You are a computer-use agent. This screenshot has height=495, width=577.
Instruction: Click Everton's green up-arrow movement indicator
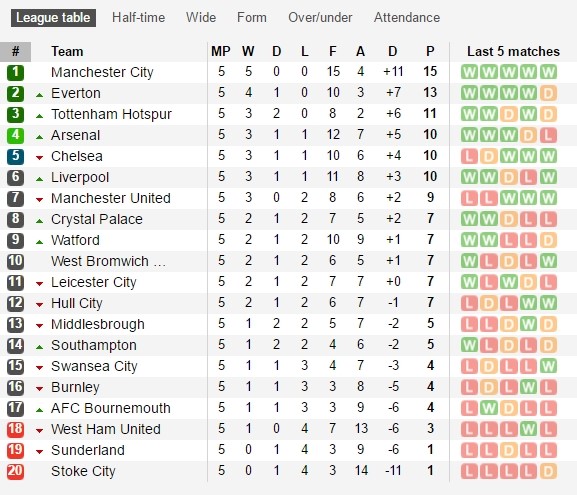pos(40,95)
